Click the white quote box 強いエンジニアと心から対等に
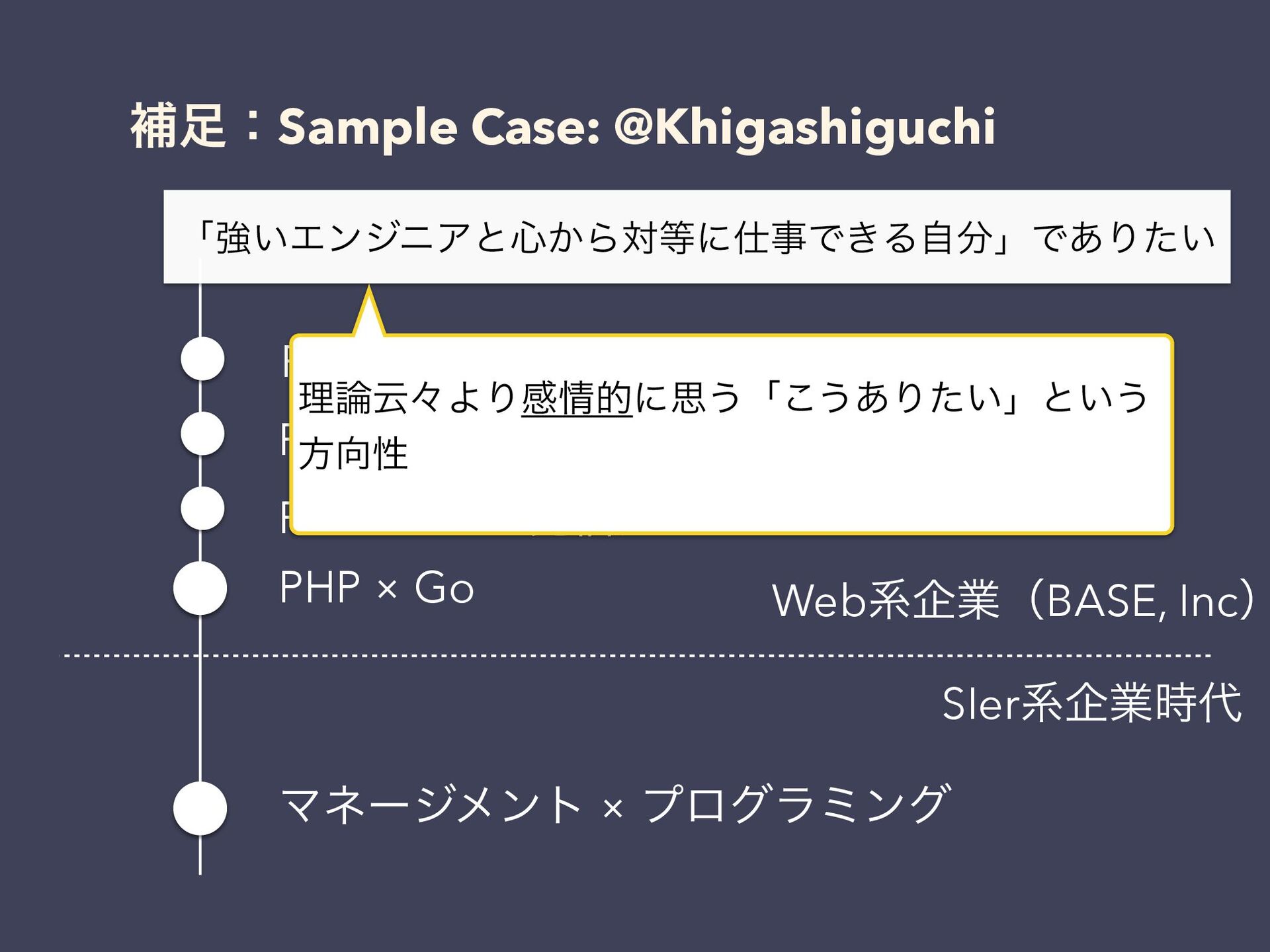1270x952 pixels. pos(697,237)
